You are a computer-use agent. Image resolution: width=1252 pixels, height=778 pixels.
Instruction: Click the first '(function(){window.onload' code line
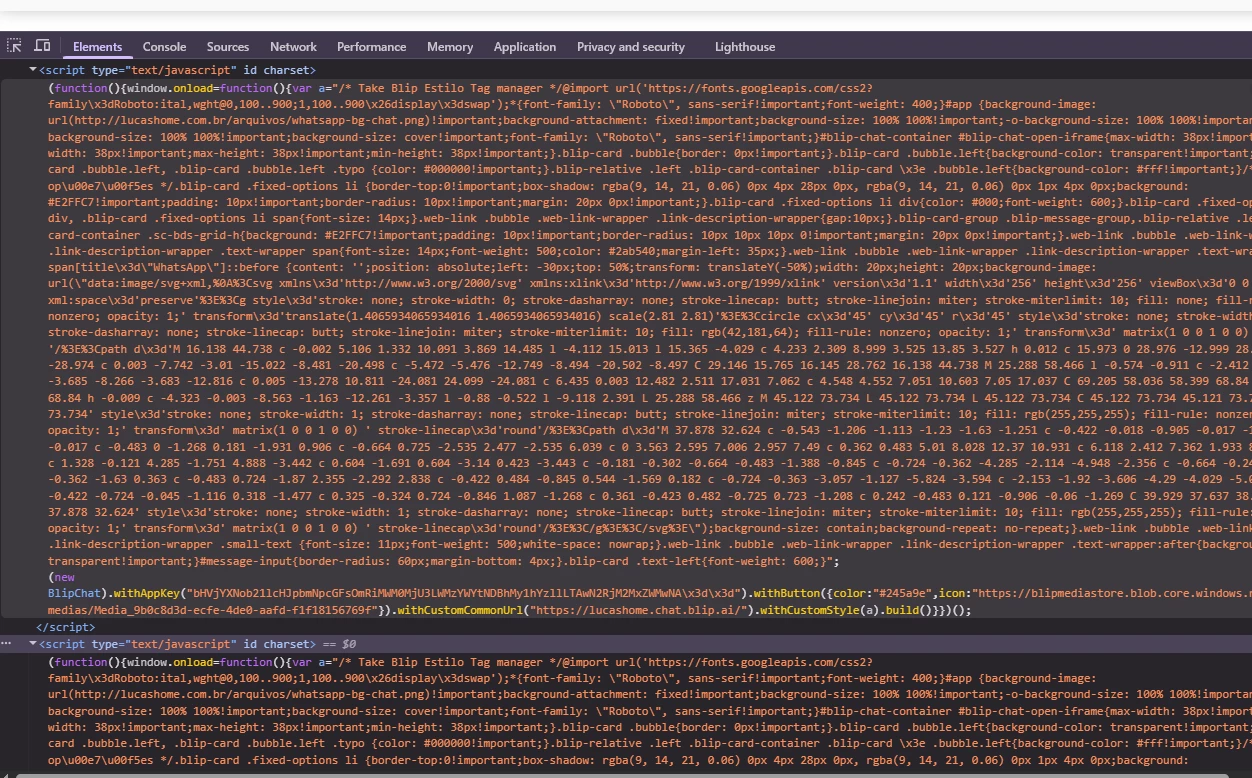tap(460, 88)
